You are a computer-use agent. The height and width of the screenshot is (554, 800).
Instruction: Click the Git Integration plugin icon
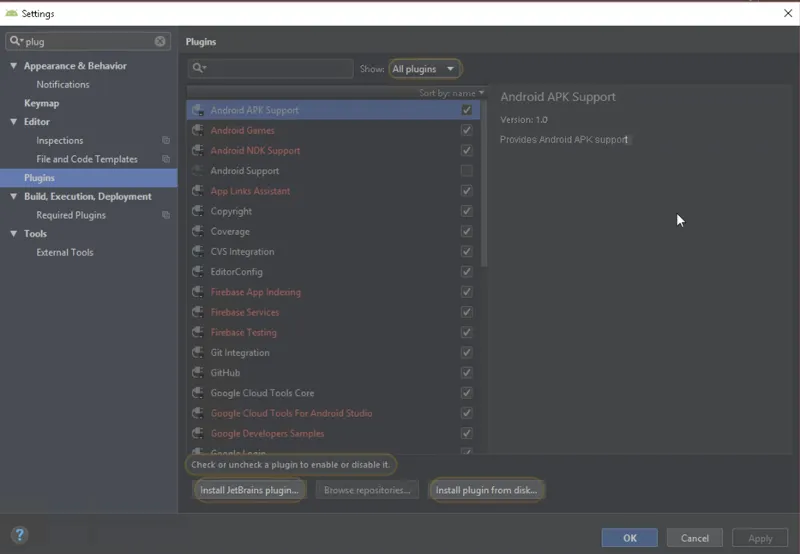pos(198,352)
